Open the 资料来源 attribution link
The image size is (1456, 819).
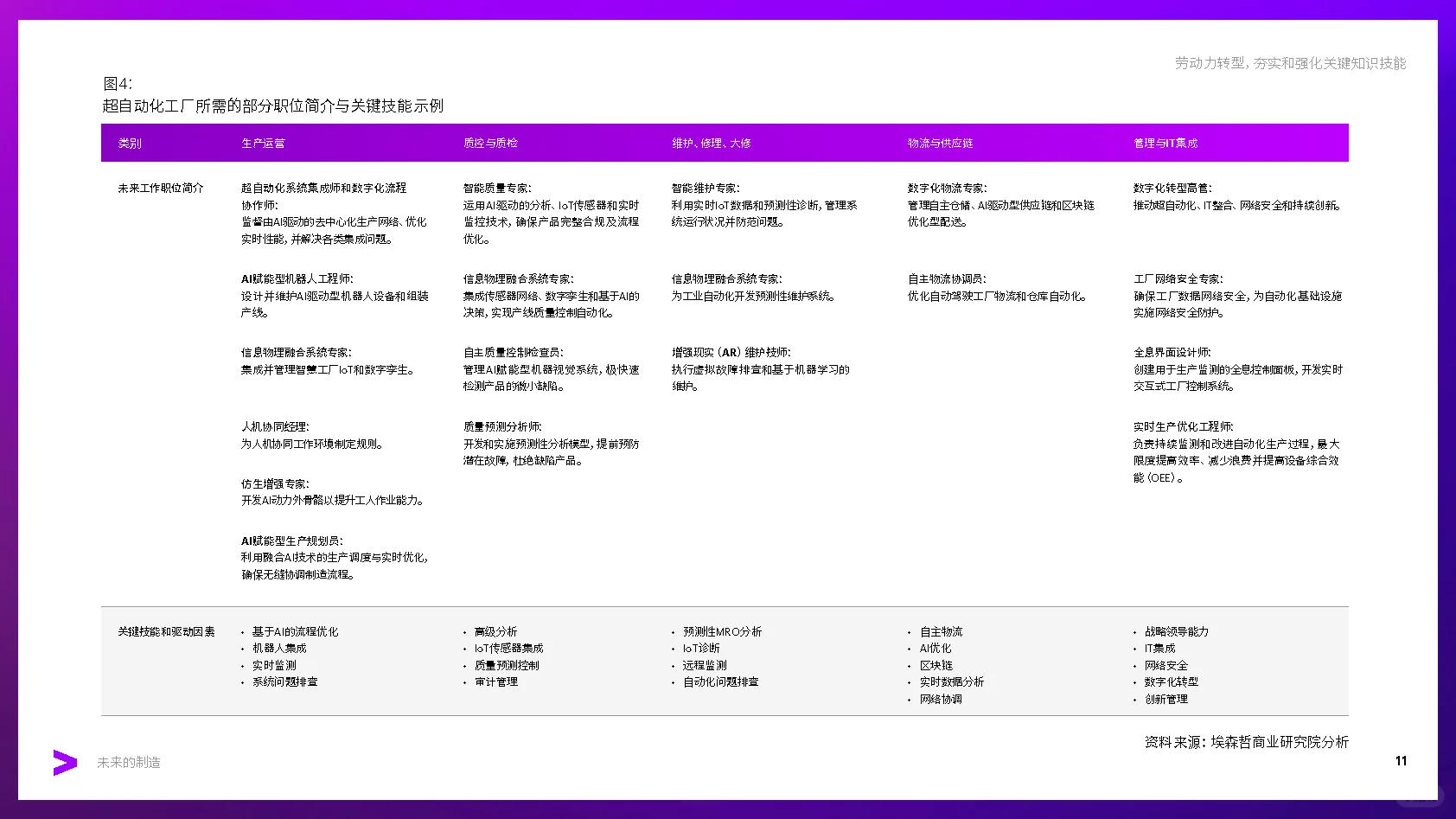click(x=1248, y=741)
